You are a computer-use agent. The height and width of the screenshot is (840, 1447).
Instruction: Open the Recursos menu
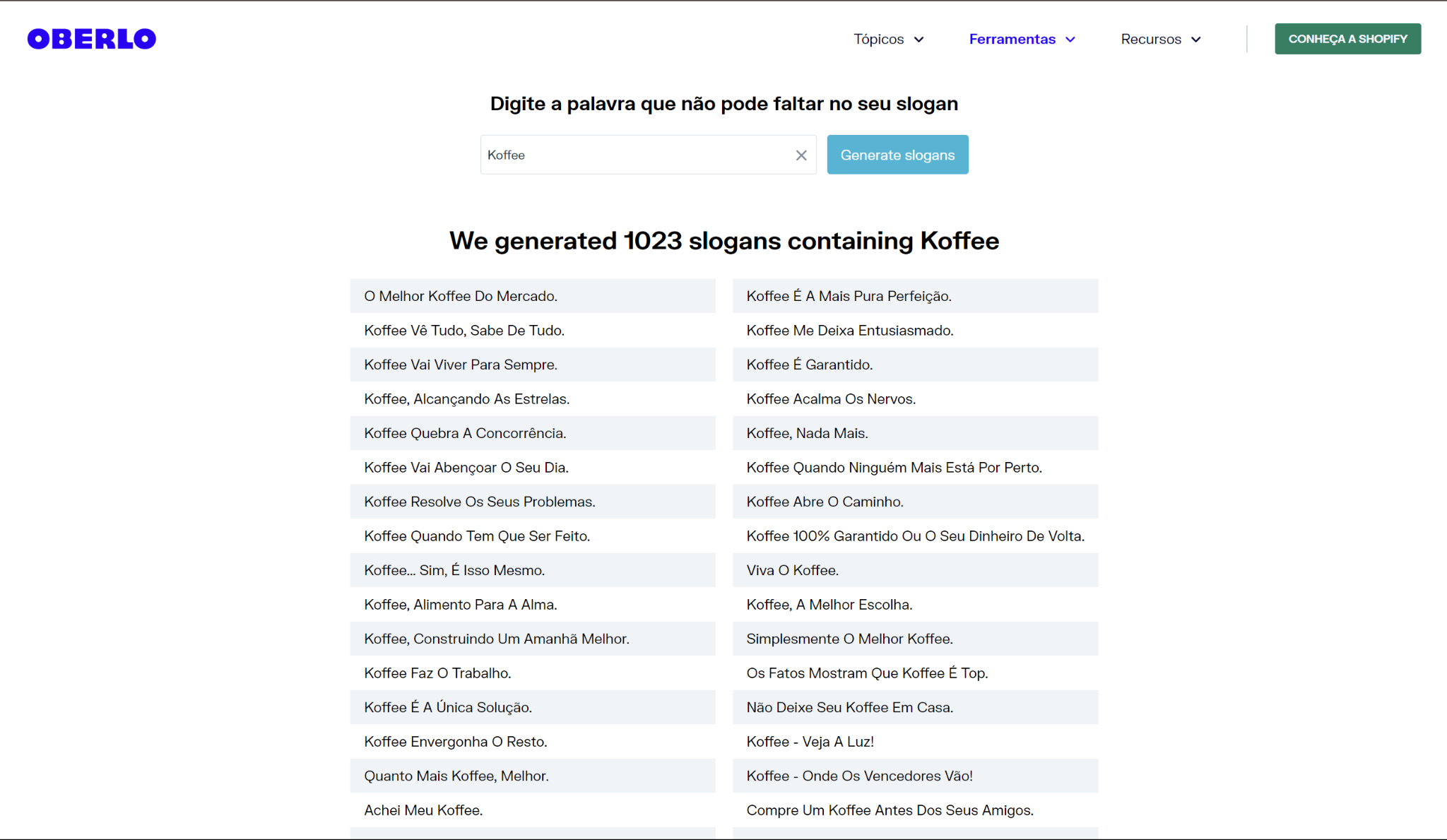1161,39
